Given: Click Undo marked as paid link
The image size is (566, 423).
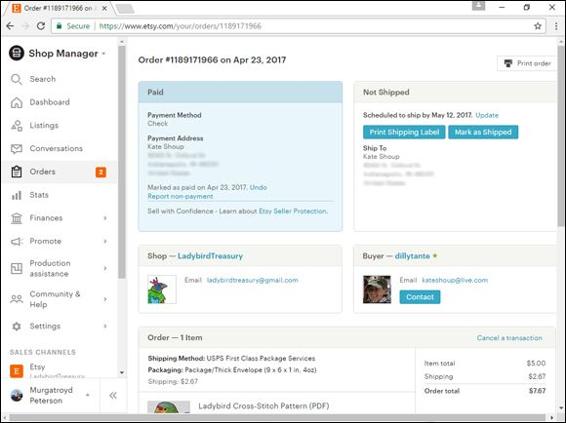Looking at the screenshot, I should coord(258,187).
